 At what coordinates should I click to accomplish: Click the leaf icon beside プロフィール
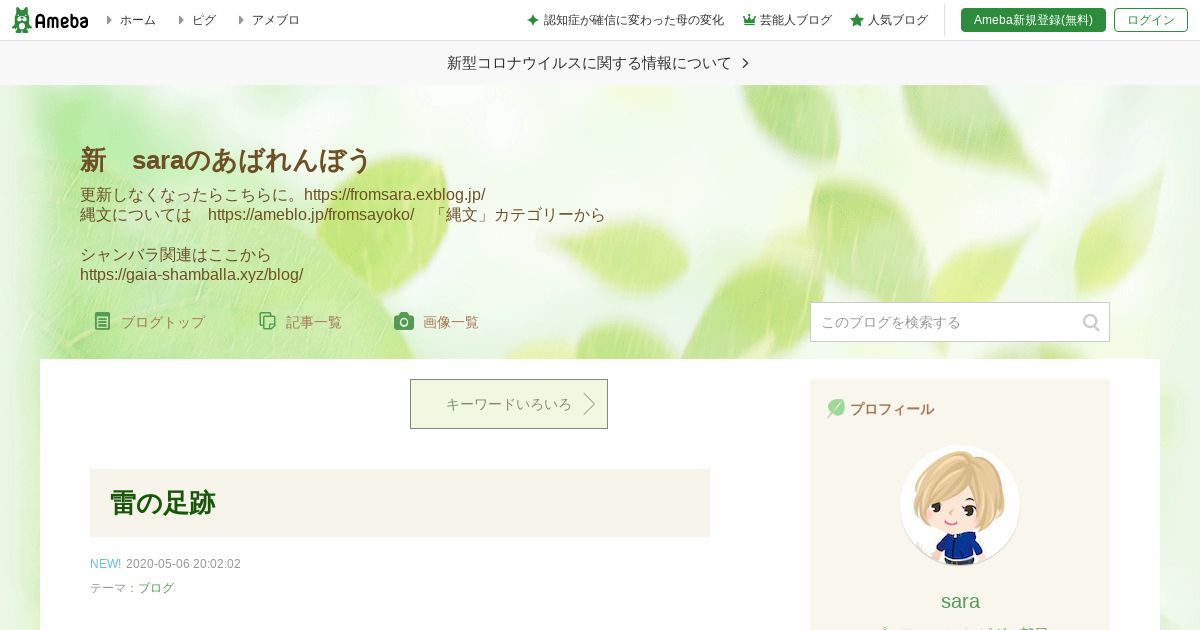click(836, 408)
